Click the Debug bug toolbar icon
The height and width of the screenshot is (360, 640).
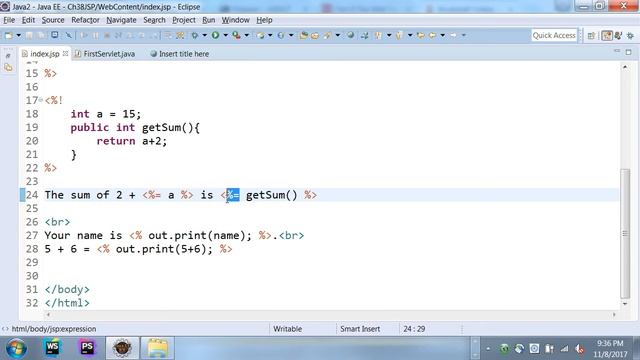(195, 36)
